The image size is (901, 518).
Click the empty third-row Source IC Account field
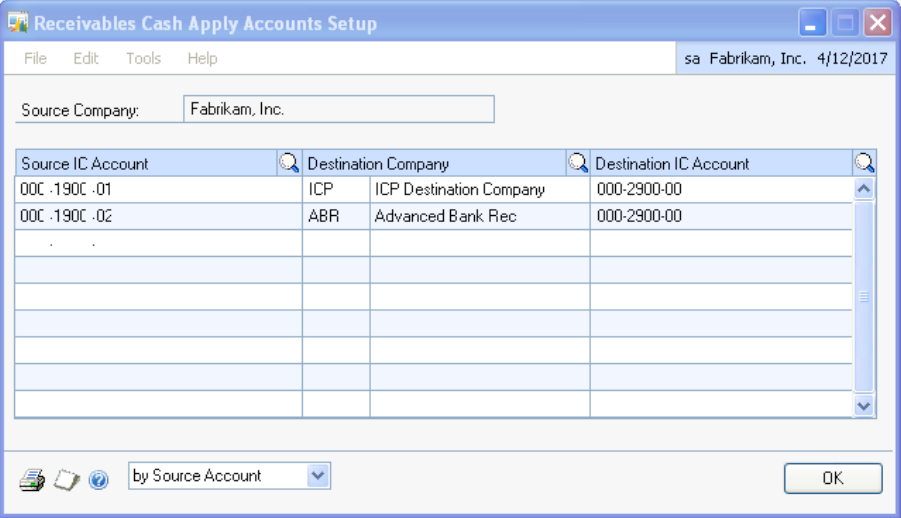(x=158, y=243)
